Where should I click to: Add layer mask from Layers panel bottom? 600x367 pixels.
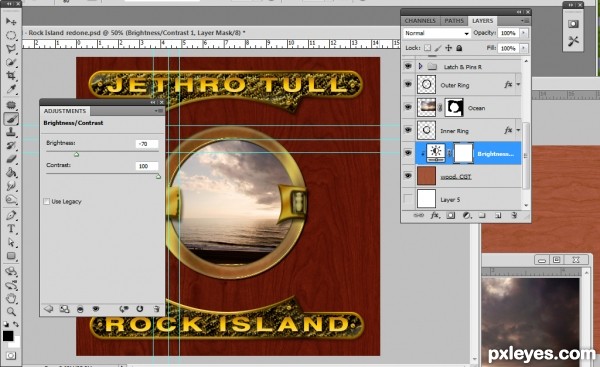(x=451, y=215)
